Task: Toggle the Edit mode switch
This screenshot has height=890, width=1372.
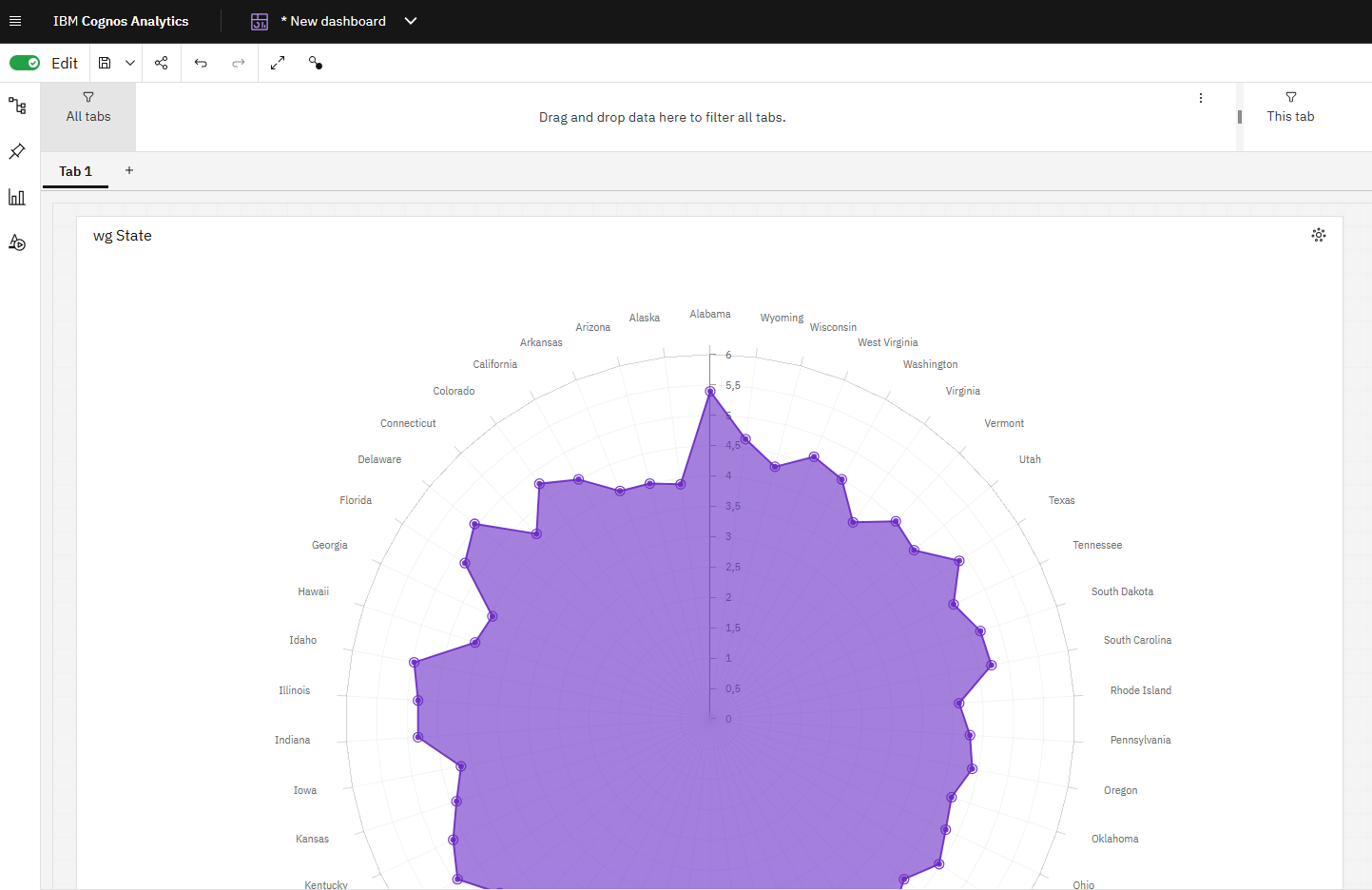Action: [25, 63]
